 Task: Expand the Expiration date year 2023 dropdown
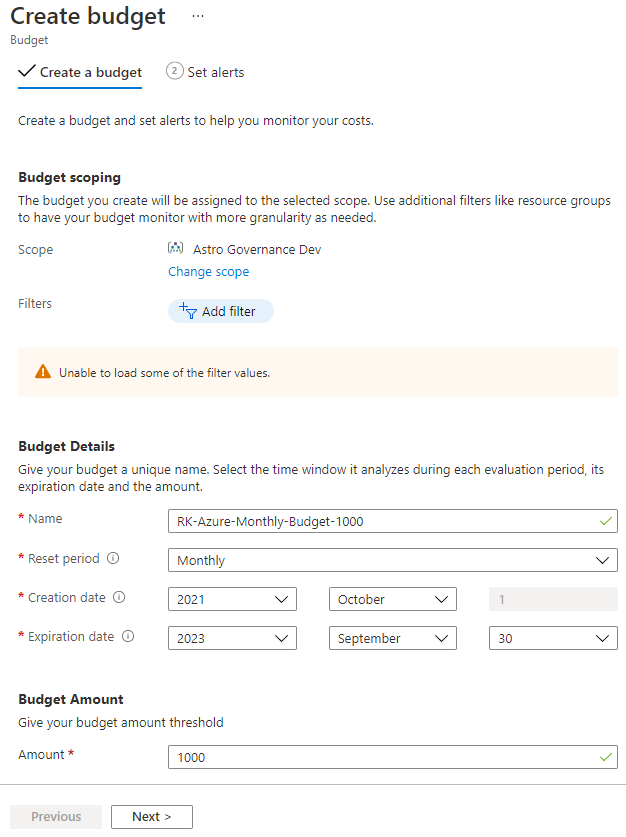pos(232,638)
